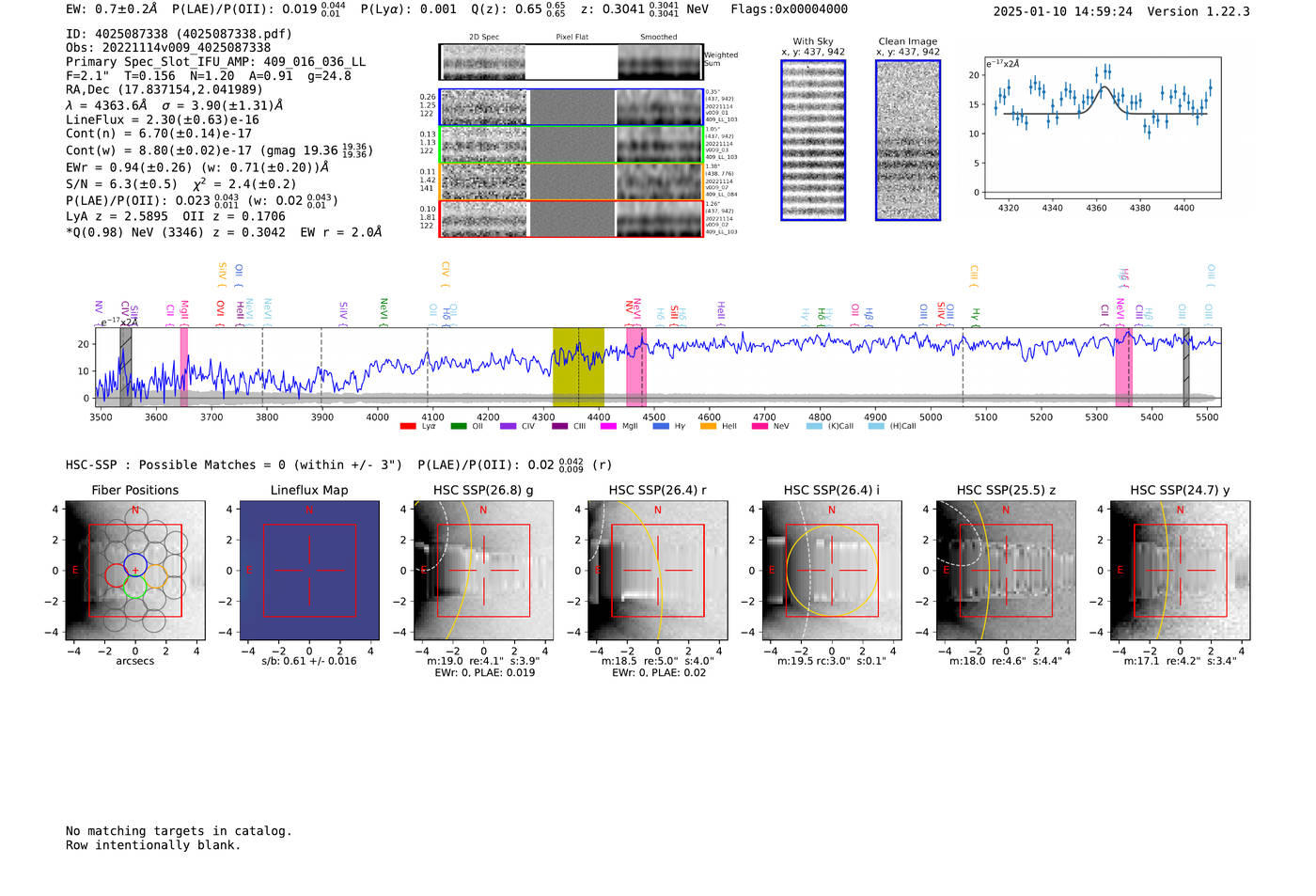Select the Weighted Sum 2D spectrum cutout

572,62
